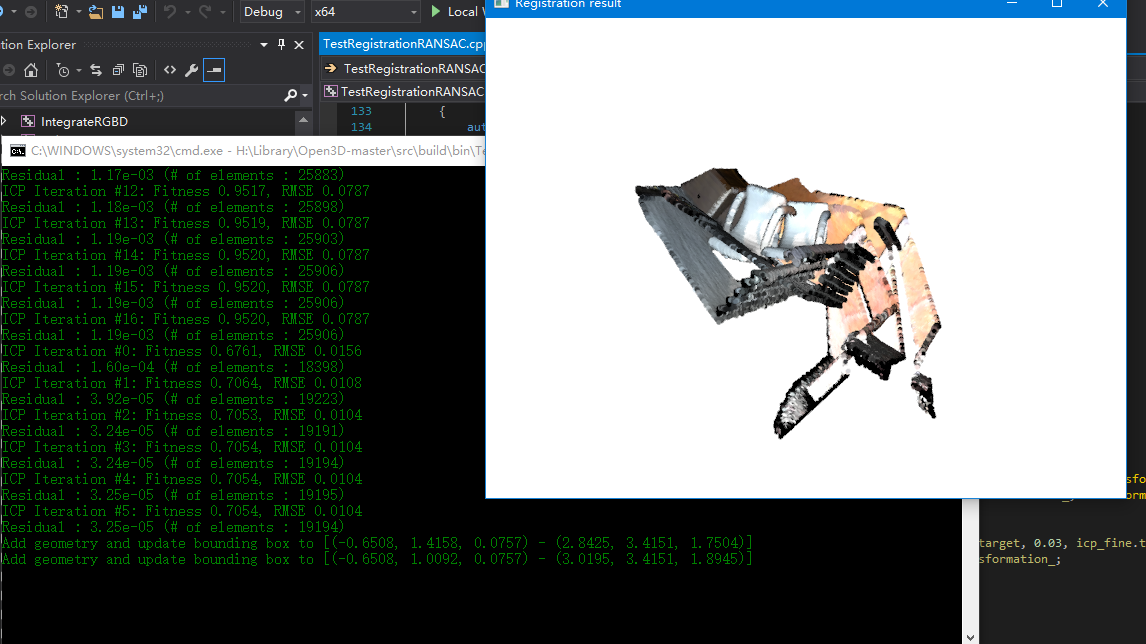Toggle auto-hide with the Solution Explorer pin
This screenshot has height=644, width=1146.
(282, 44)
